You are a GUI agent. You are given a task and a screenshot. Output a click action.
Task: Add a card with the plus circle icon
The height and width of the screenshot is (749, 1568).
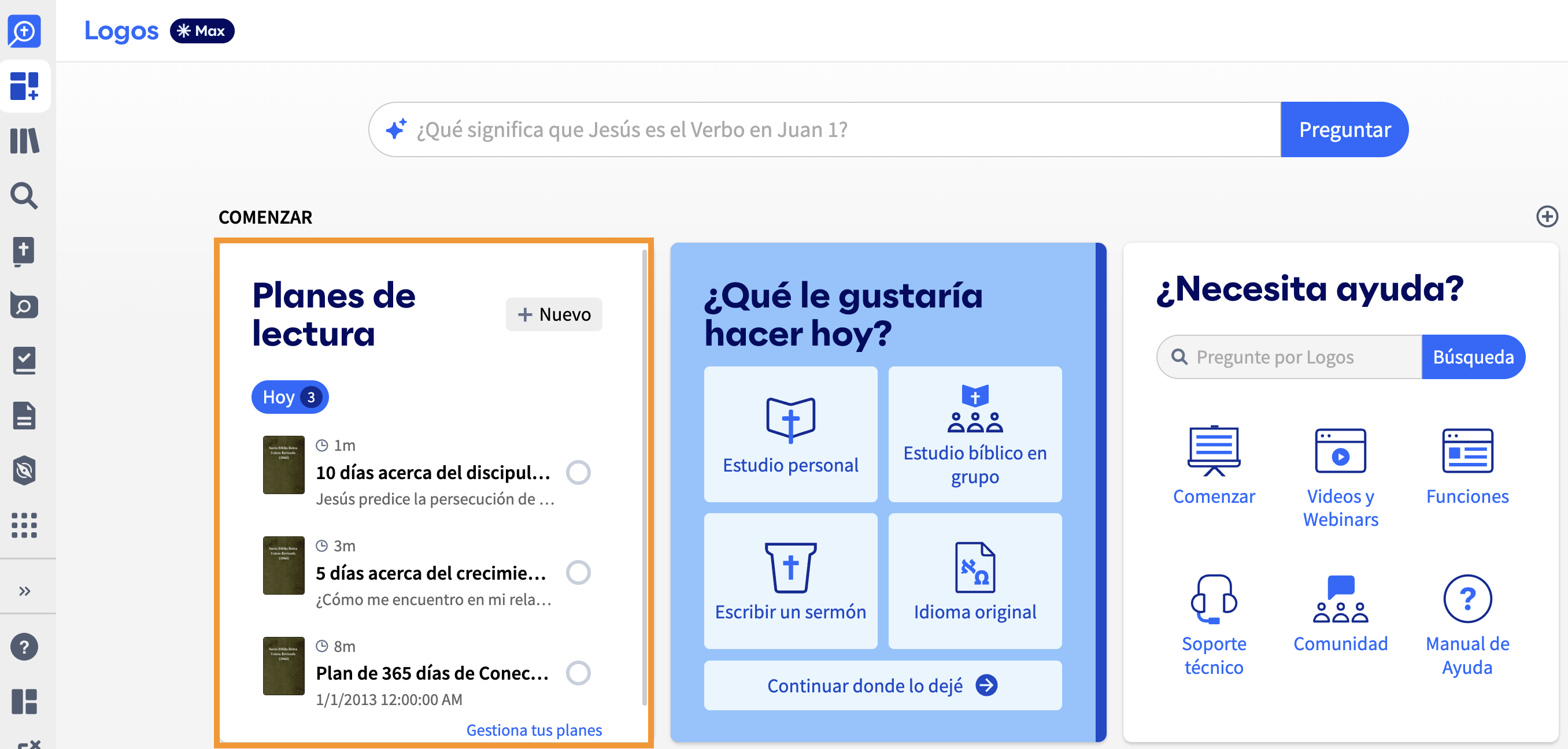tap(1547, 217)
